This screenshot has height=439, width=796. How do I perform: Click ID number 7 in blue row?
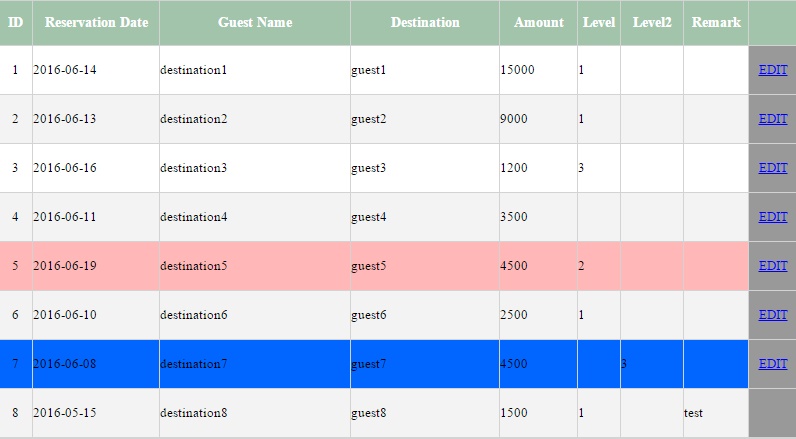15,364
